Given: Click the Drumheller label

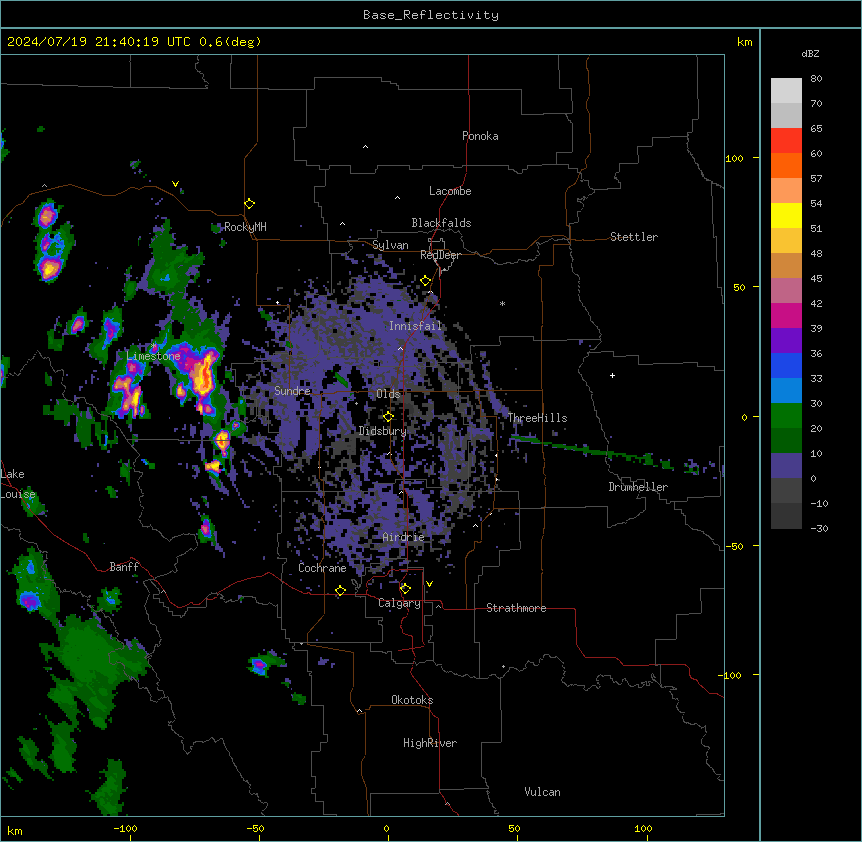Looking at the screenshot, I should (638, 487).
